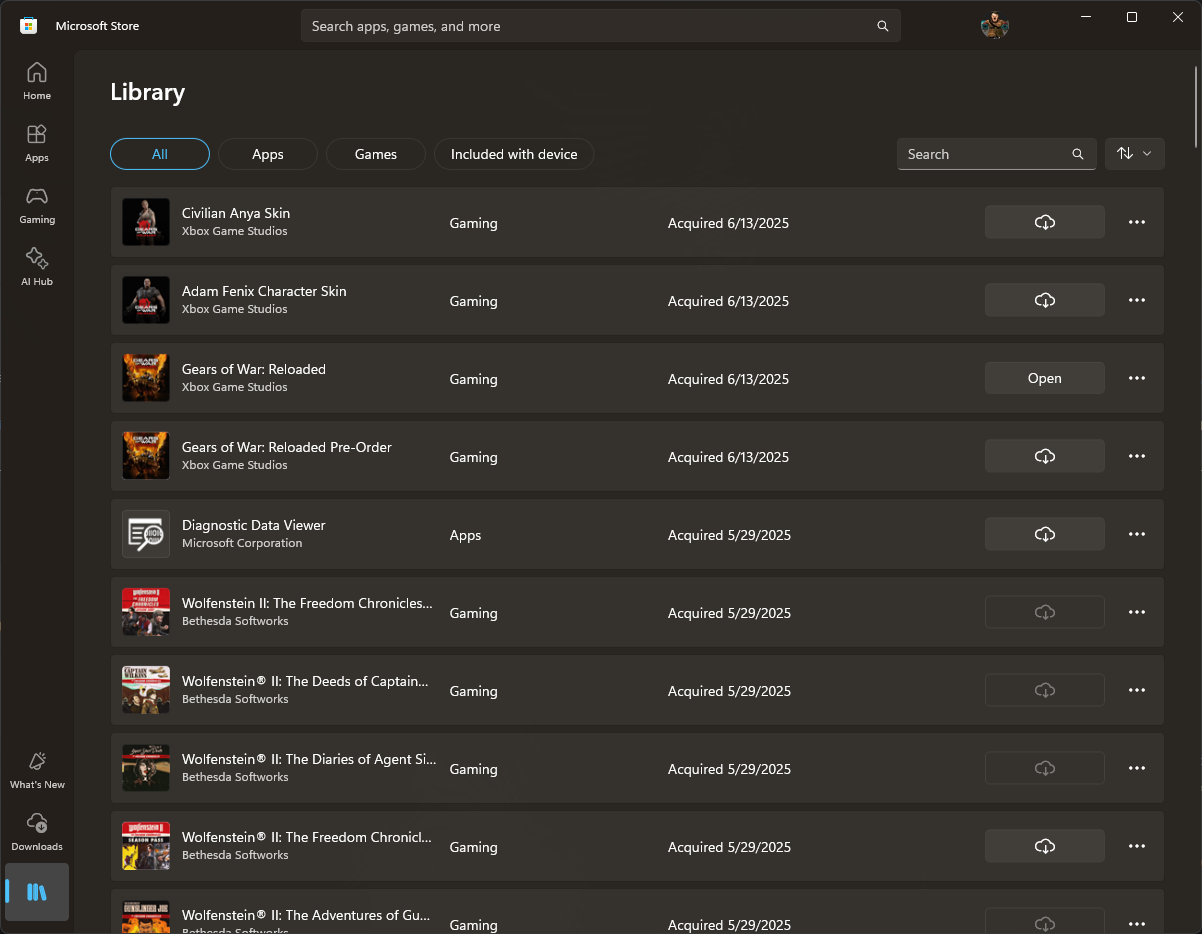Viewport: 1202px width, 934px height.
Task: Click the top search magnifier icon
Action: (883, 26)
